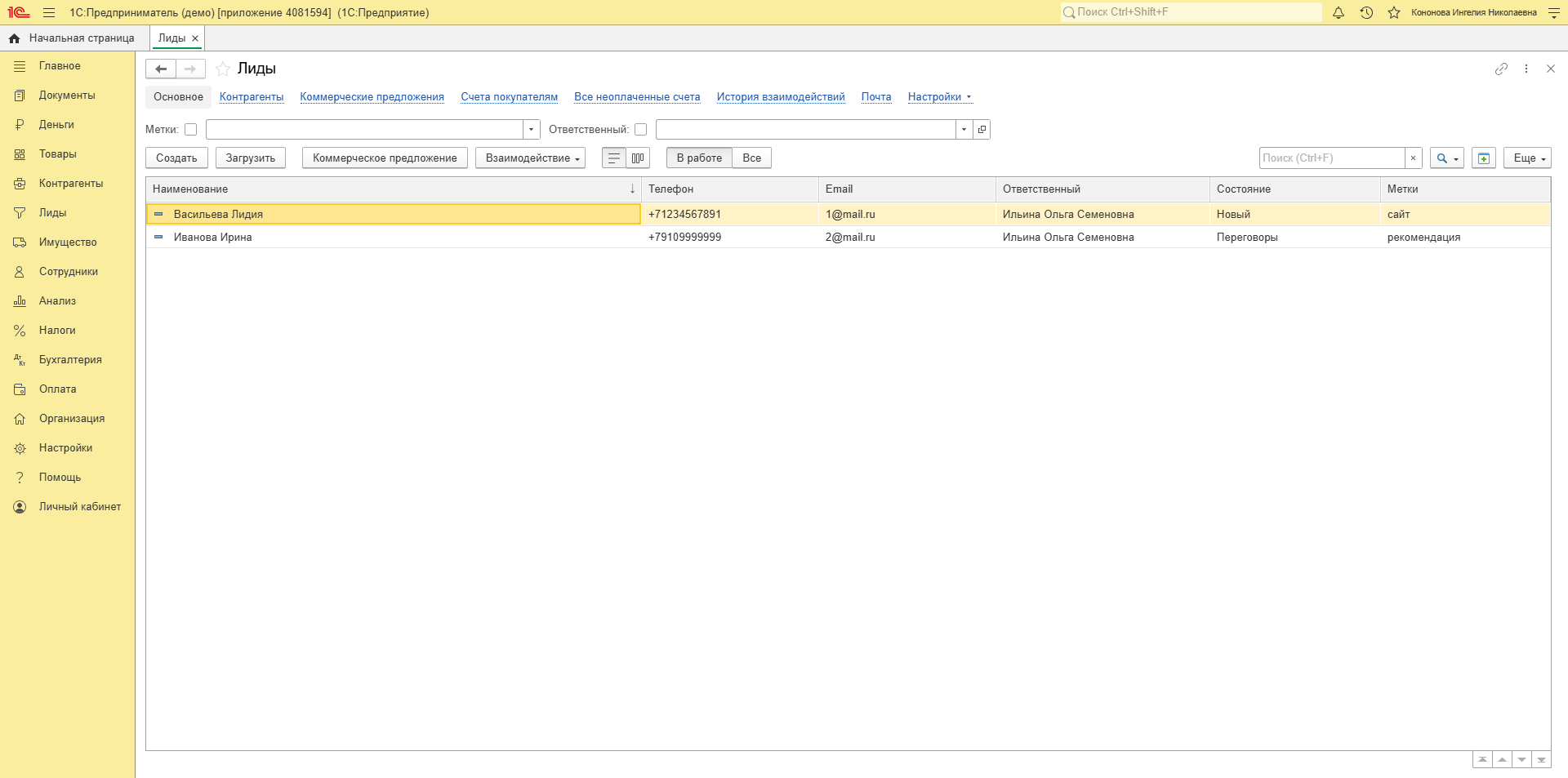This screenshot has height=778, width=1568.
Task: Enable the Ответственный filter checkbox
Action: click(641, 129)
